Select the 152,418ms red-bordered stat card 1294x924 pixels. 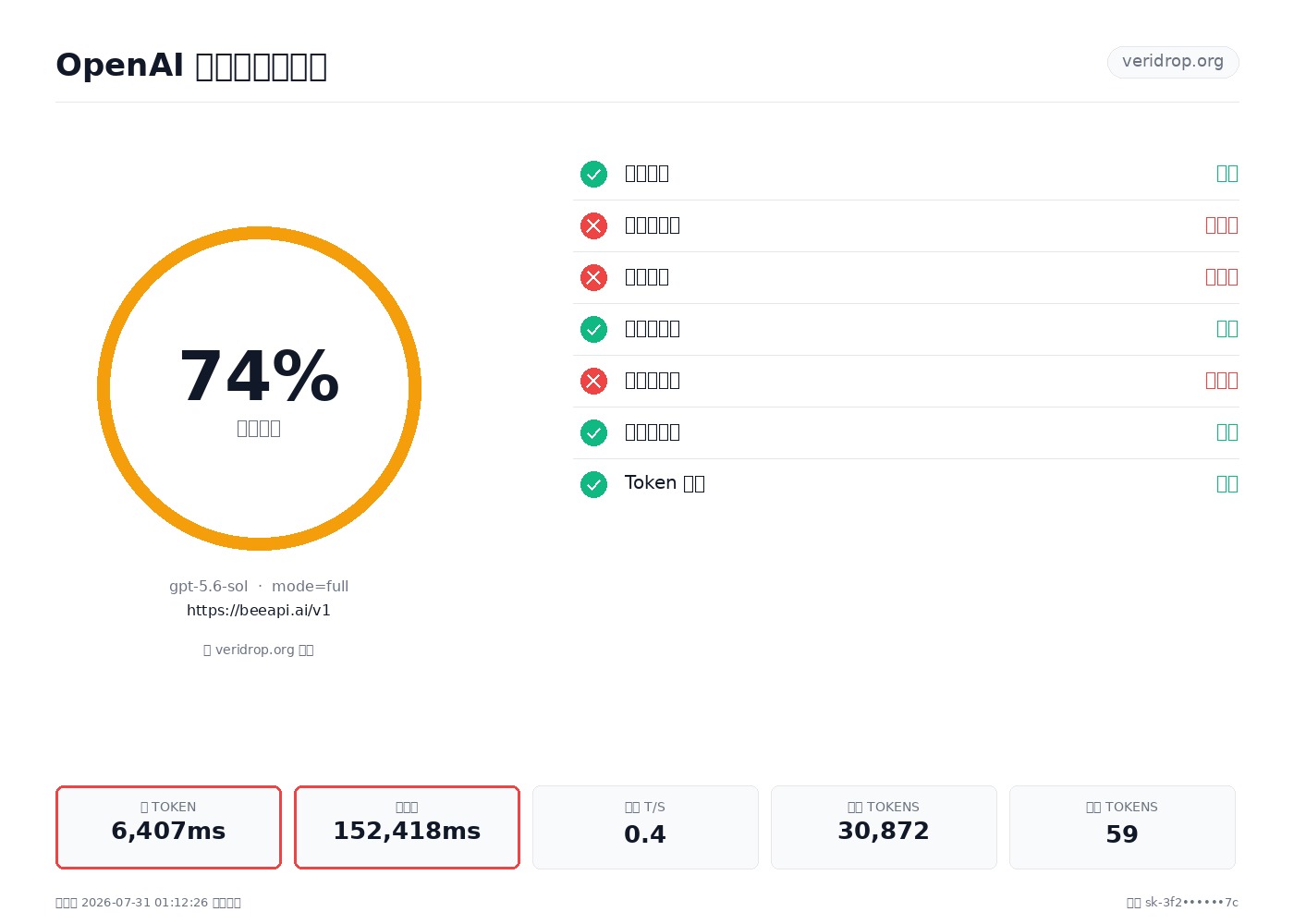[x=407, y=827]
